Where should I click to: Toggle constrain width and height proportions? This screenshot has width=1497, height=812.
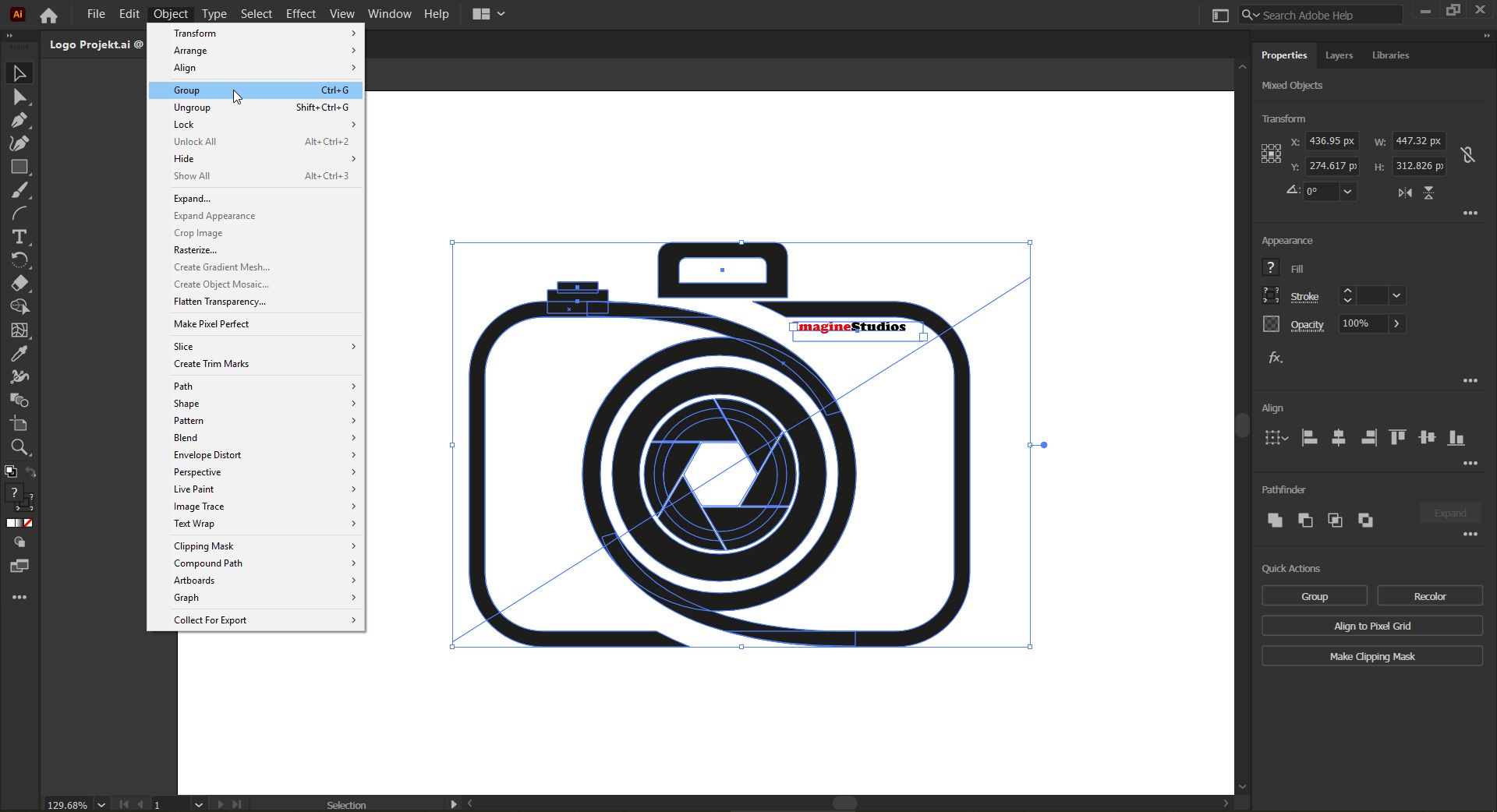coord(1468,154)
